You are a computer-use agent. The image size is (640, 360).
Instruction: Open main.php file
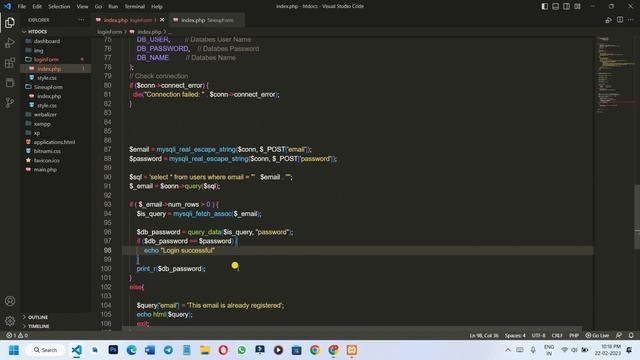pos(45,170)
